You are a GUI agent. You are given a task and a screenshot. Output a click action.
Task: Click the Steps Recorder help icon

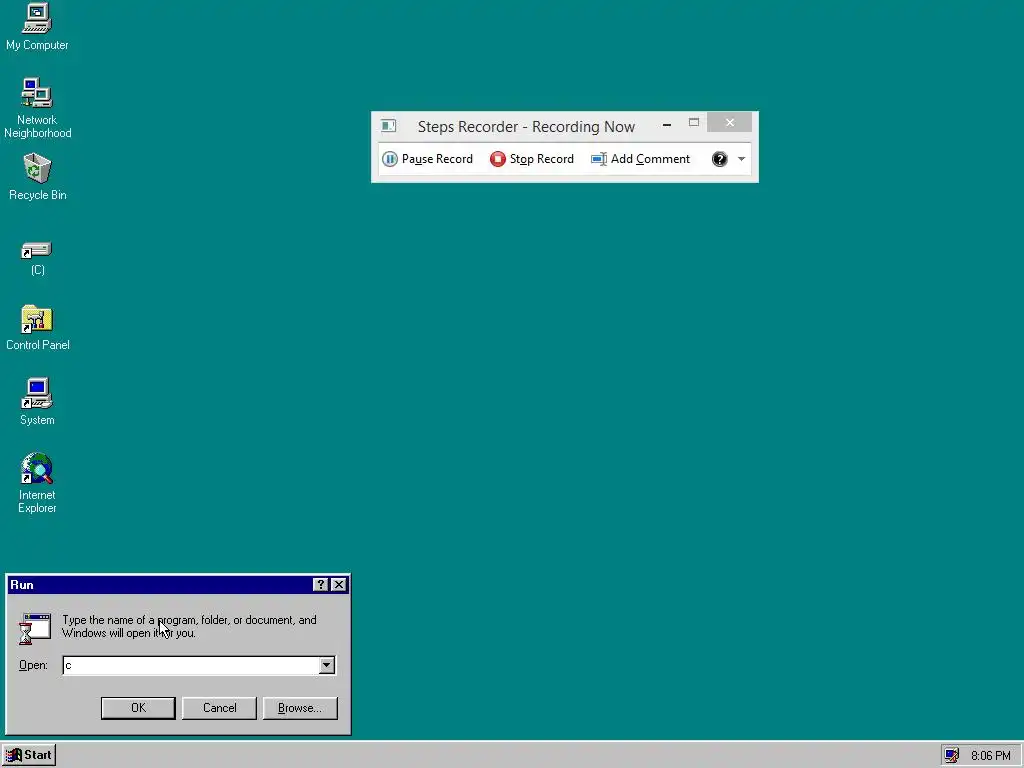(x=720, y=159)
